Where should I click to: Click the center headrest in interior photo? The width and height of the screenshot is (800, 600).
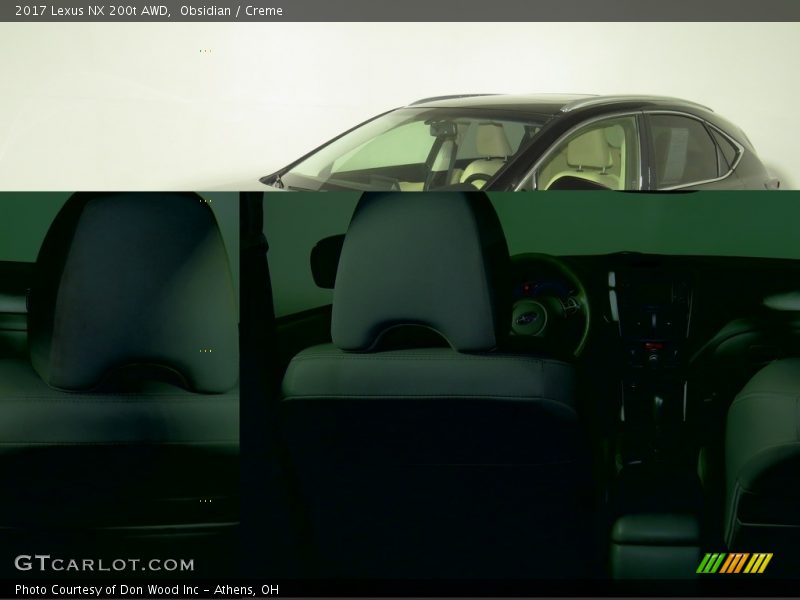(x=420, y=270)
